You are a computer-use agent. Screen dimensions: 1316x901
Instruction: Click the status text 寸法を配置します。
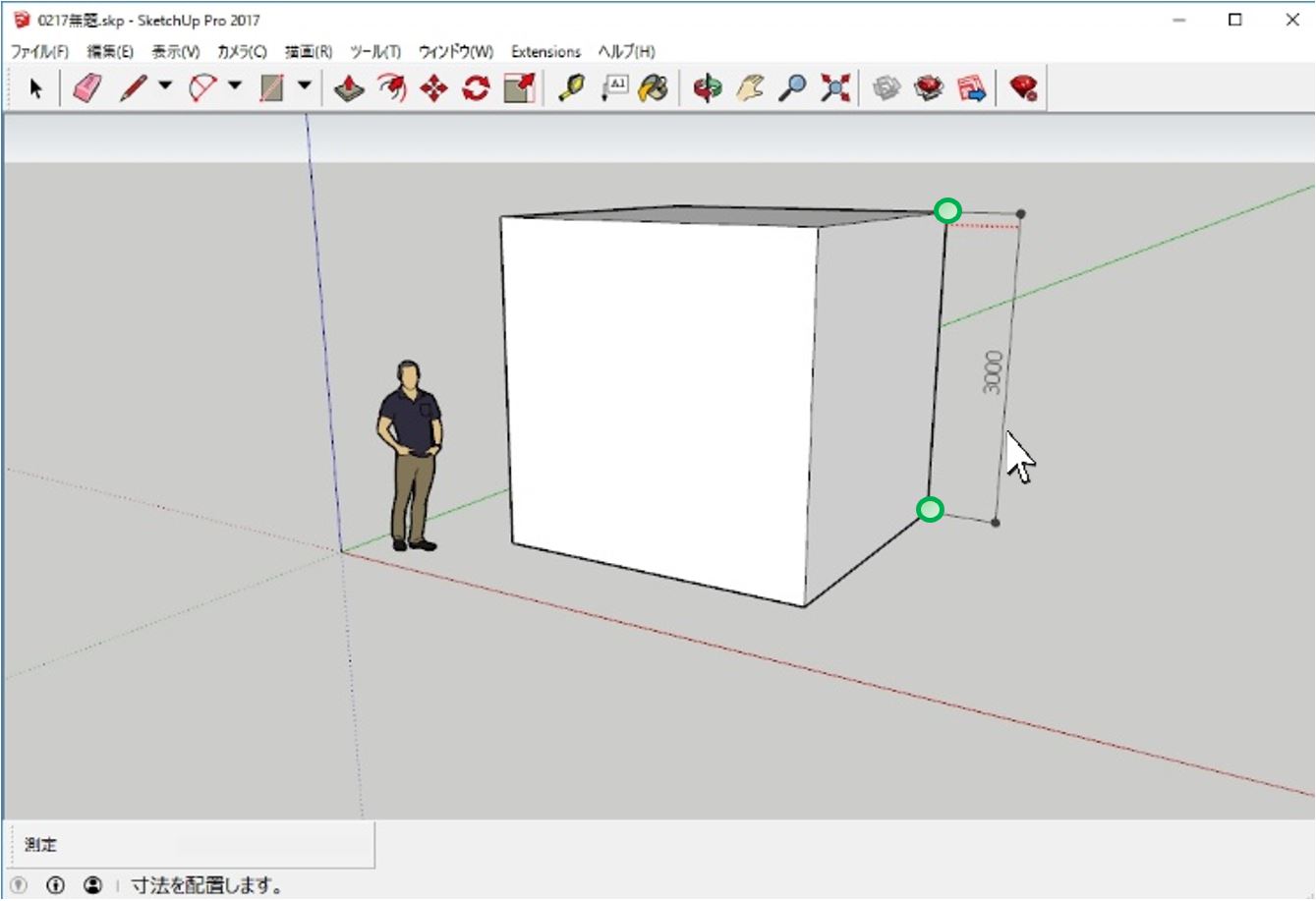(x=207, y=885)
